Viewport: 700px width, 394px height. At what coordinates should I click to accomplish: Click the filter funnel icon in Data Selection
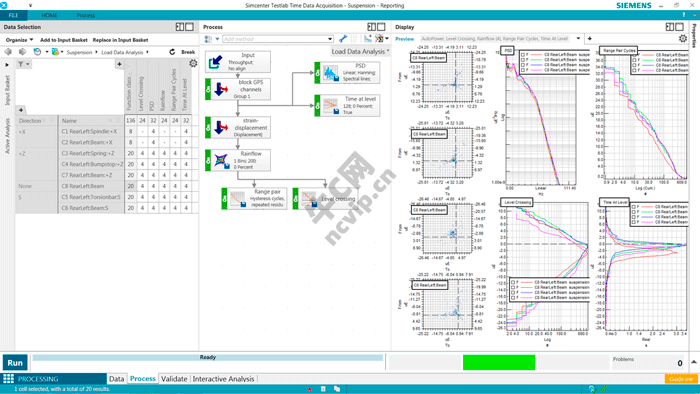click(21, 64)
